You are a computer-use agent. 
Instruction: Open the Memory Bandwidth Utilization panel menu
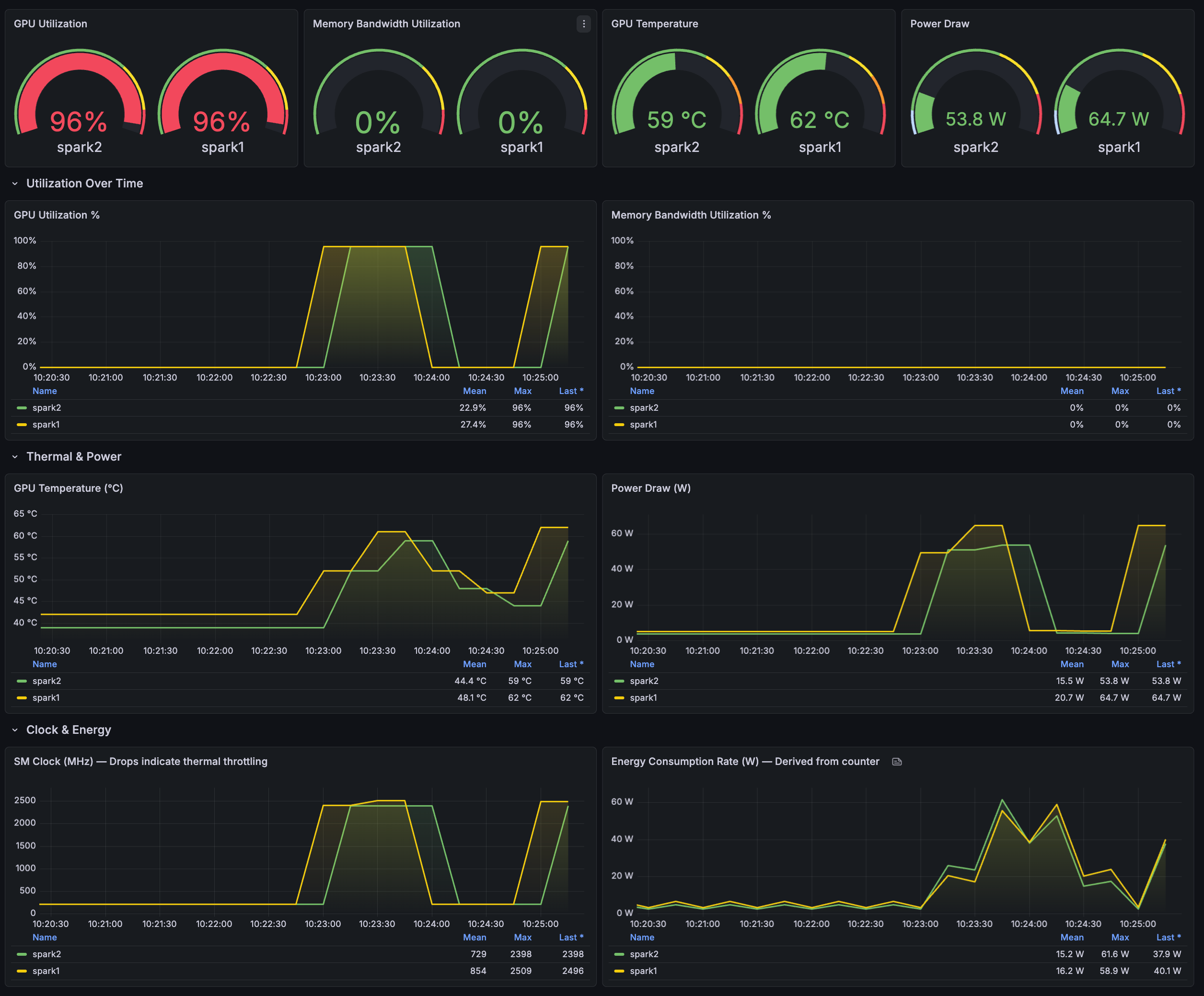click(584, 24)
